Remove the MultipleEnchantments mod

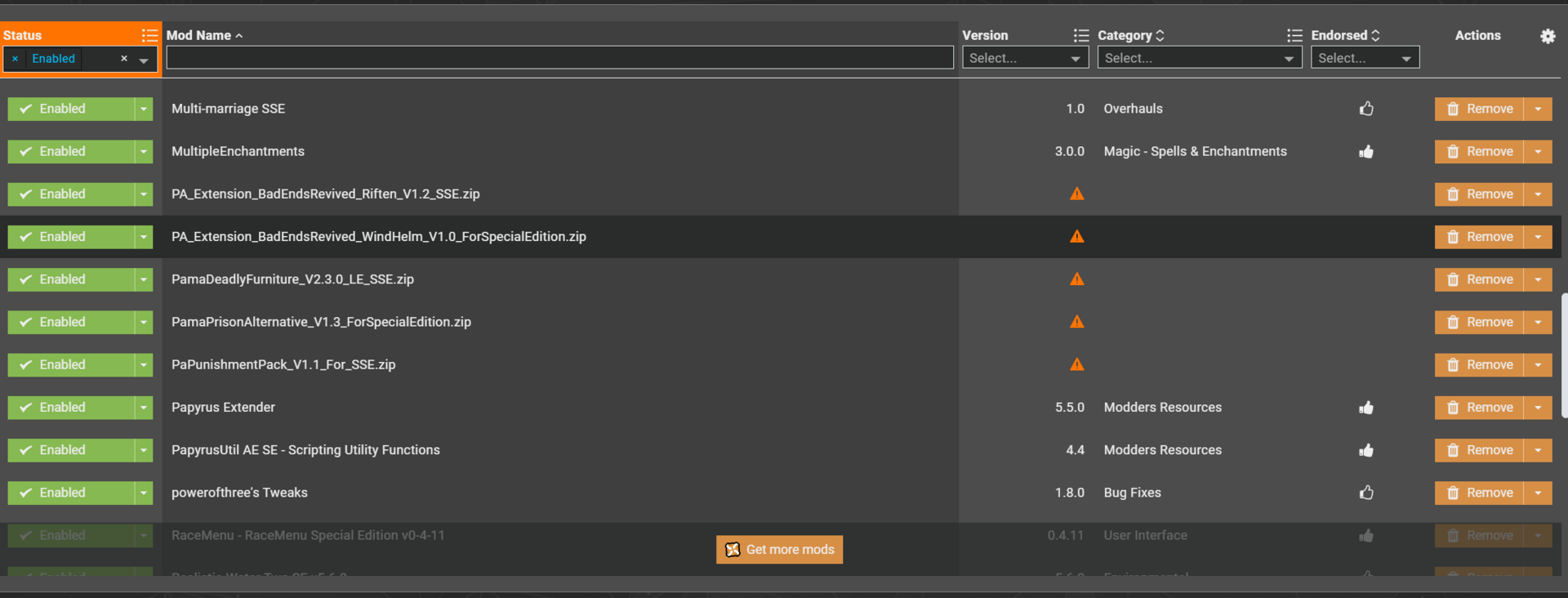[1479, 151]
